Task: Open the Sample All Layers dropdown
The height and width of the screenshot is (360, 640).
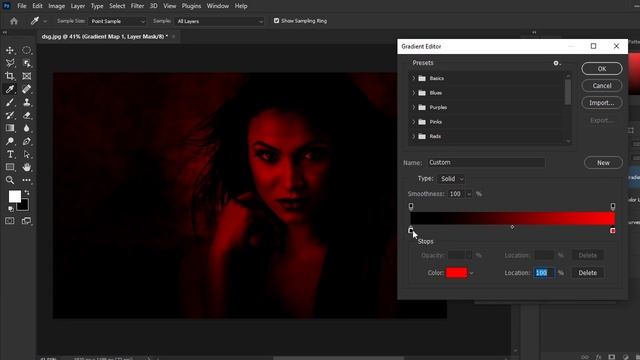Action: pyautogui.click(x=220, y=21)
